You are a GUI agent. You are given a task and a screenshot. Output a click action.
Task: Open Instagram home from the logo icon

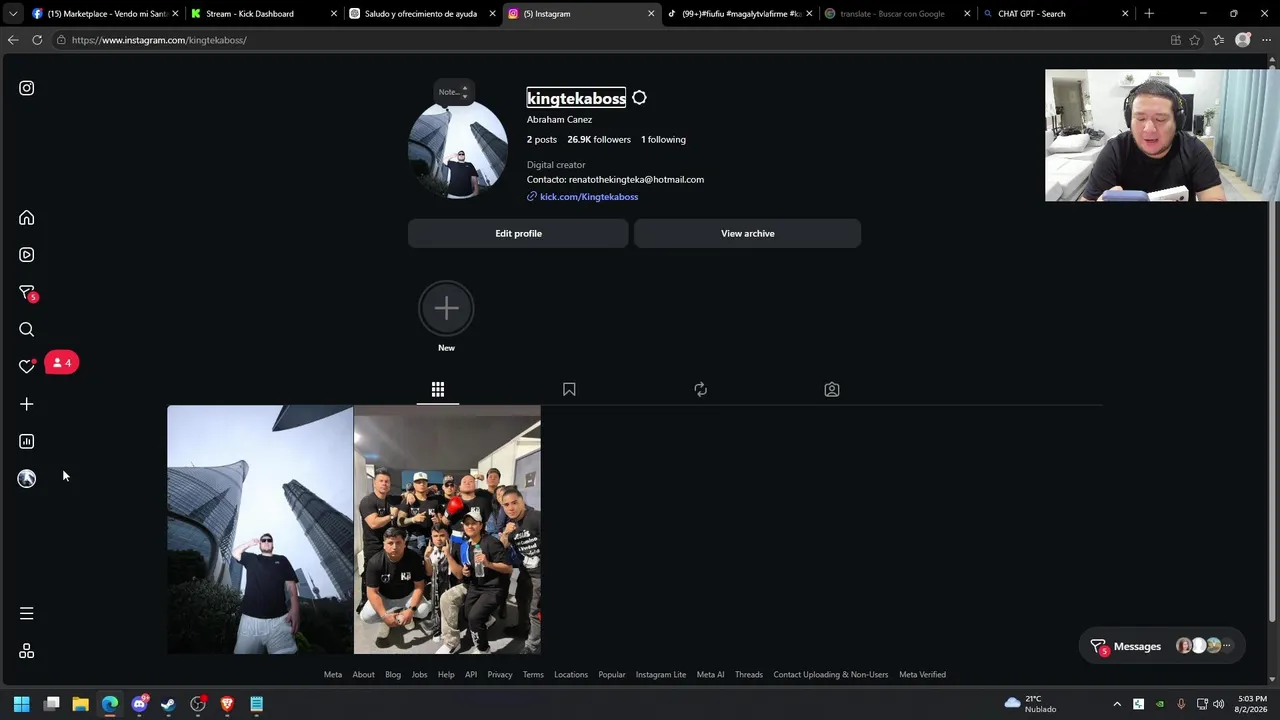(27, 88)
